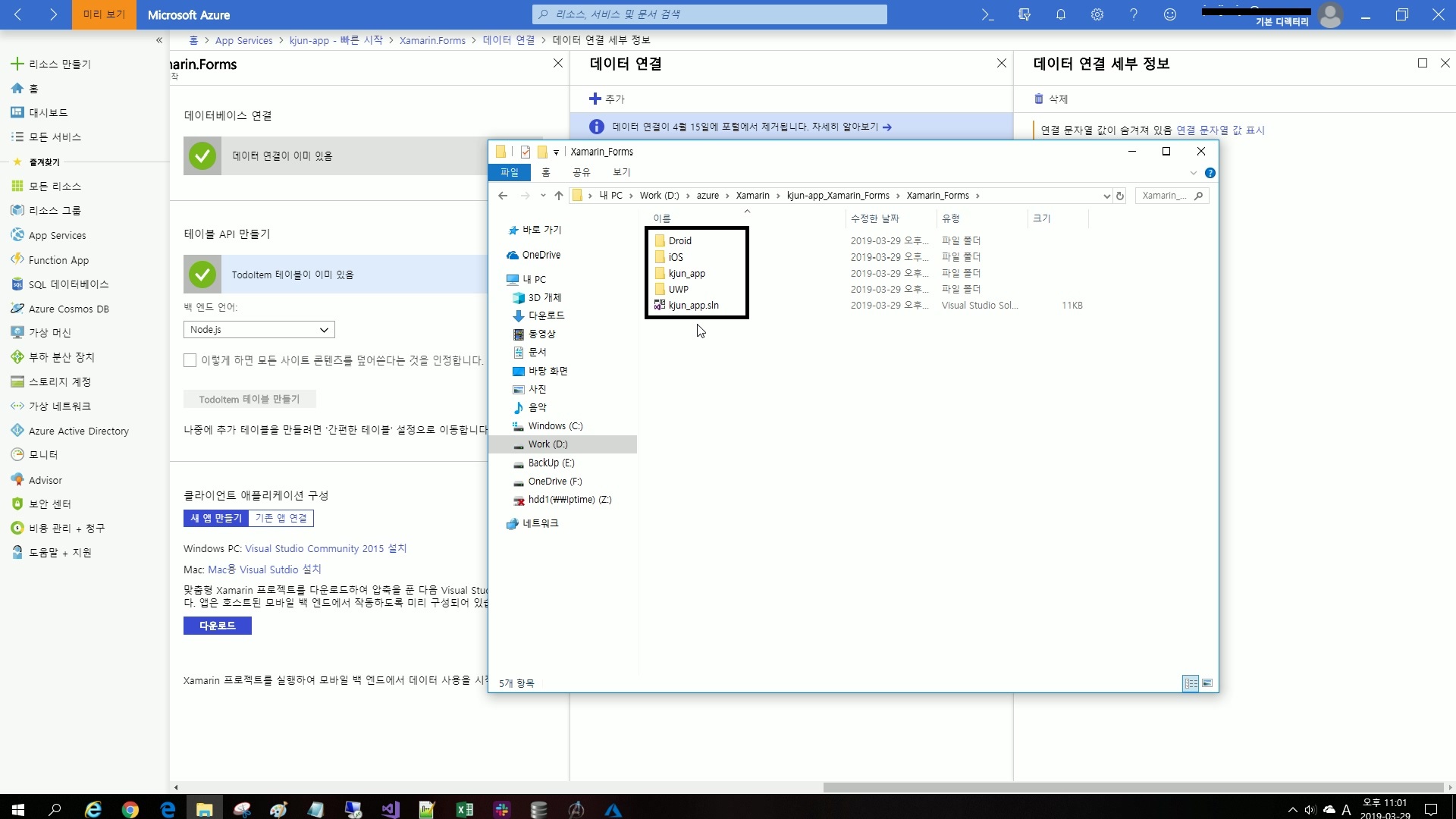
Task: Click the Explorer refresh button
Action: point(1120,196)
